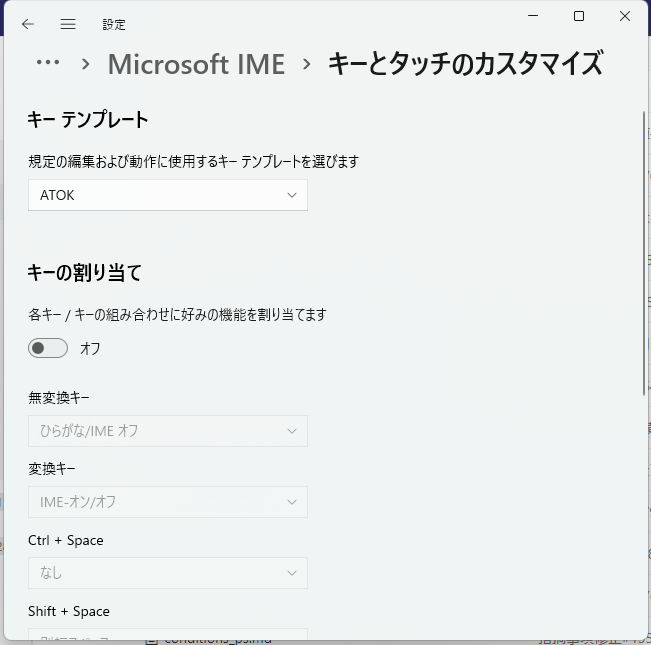Image resolution: width=651 pixels, height=645 pixels.
Task: Open the Ctrl + Space dropdown
Action: pyautogui.click(x=168, y=573)
